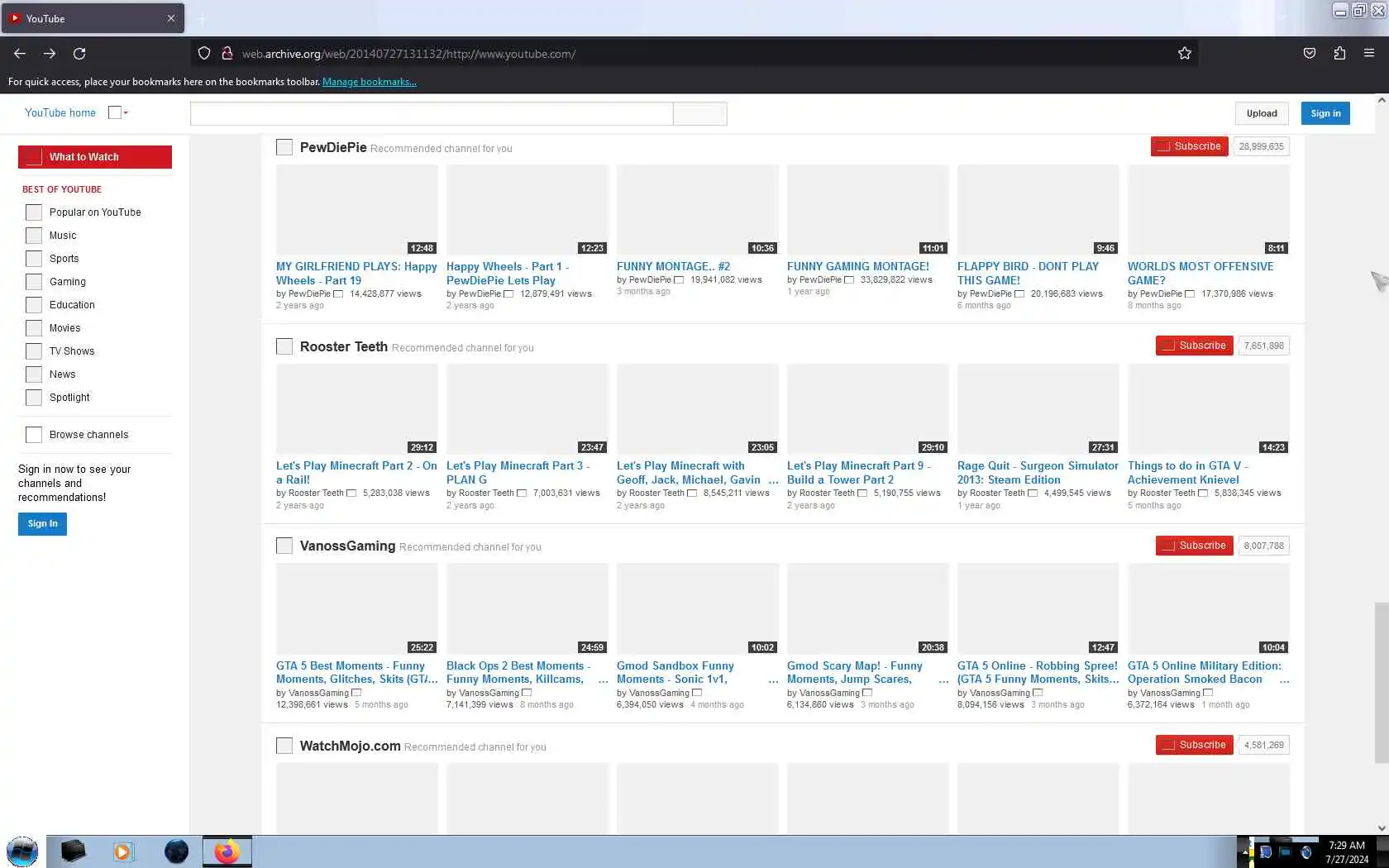Open the Firefox application menu
Image resolution: width=1389 pixels, height=868 pixels.
click(x=1369, y=54)
